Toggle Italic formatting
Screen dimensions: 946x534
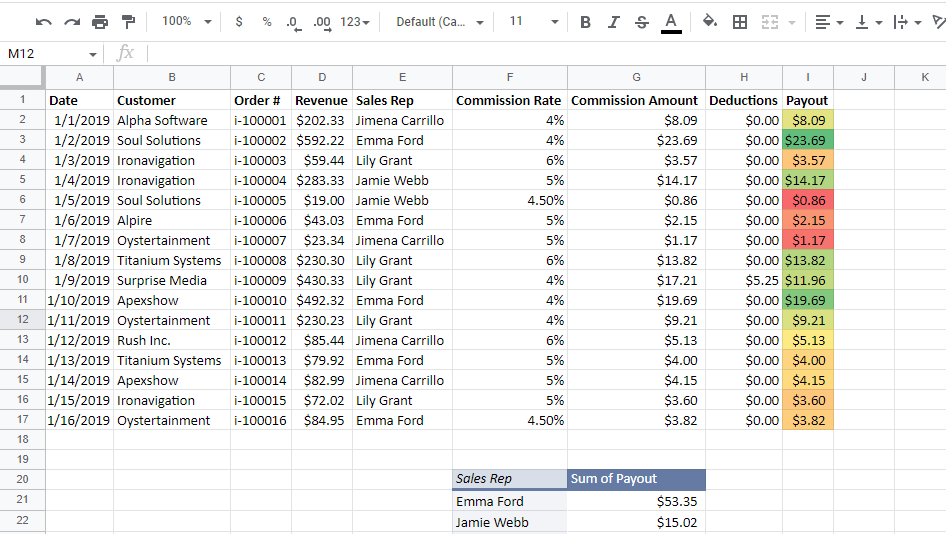613,22
